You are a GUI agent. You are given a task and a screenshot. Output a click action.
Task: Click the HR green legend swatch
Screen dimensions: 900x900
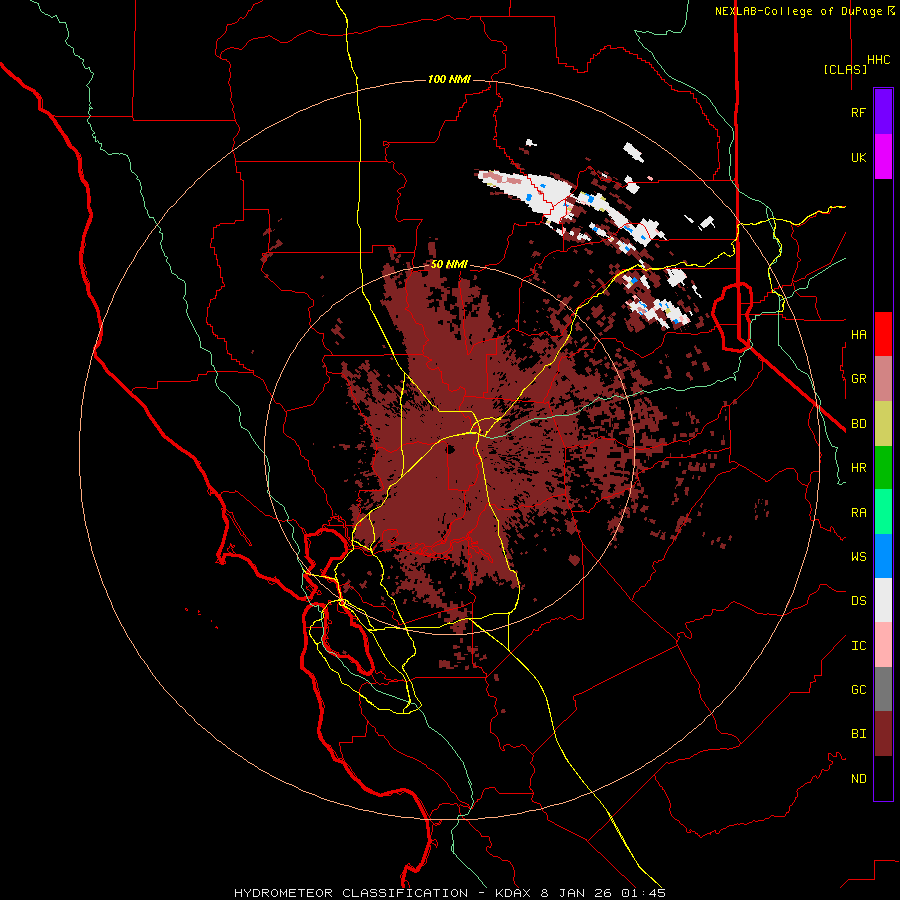[883, 467]
